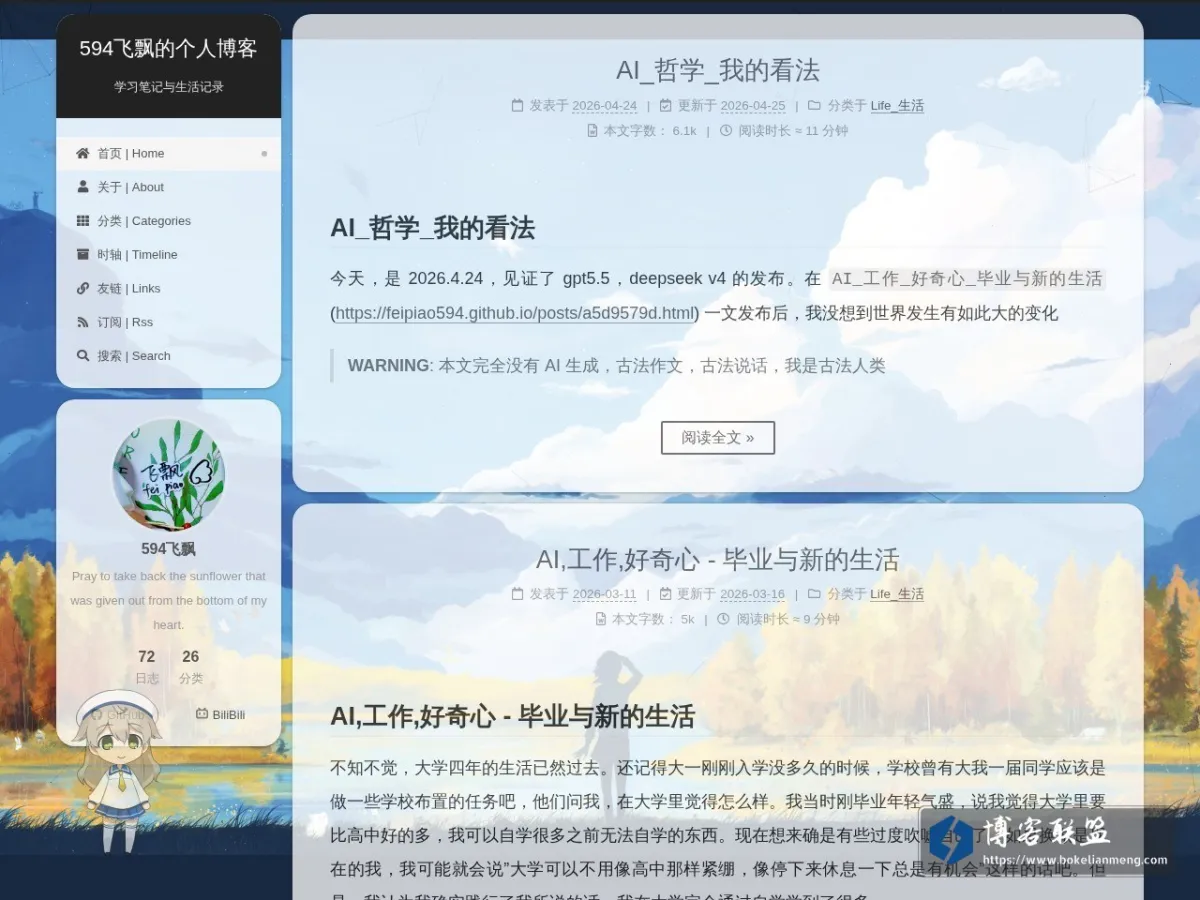Click the magnifier search icon
Image resolution: width=1200 pixels, height=900 pixels.
[x=83, y=355]
